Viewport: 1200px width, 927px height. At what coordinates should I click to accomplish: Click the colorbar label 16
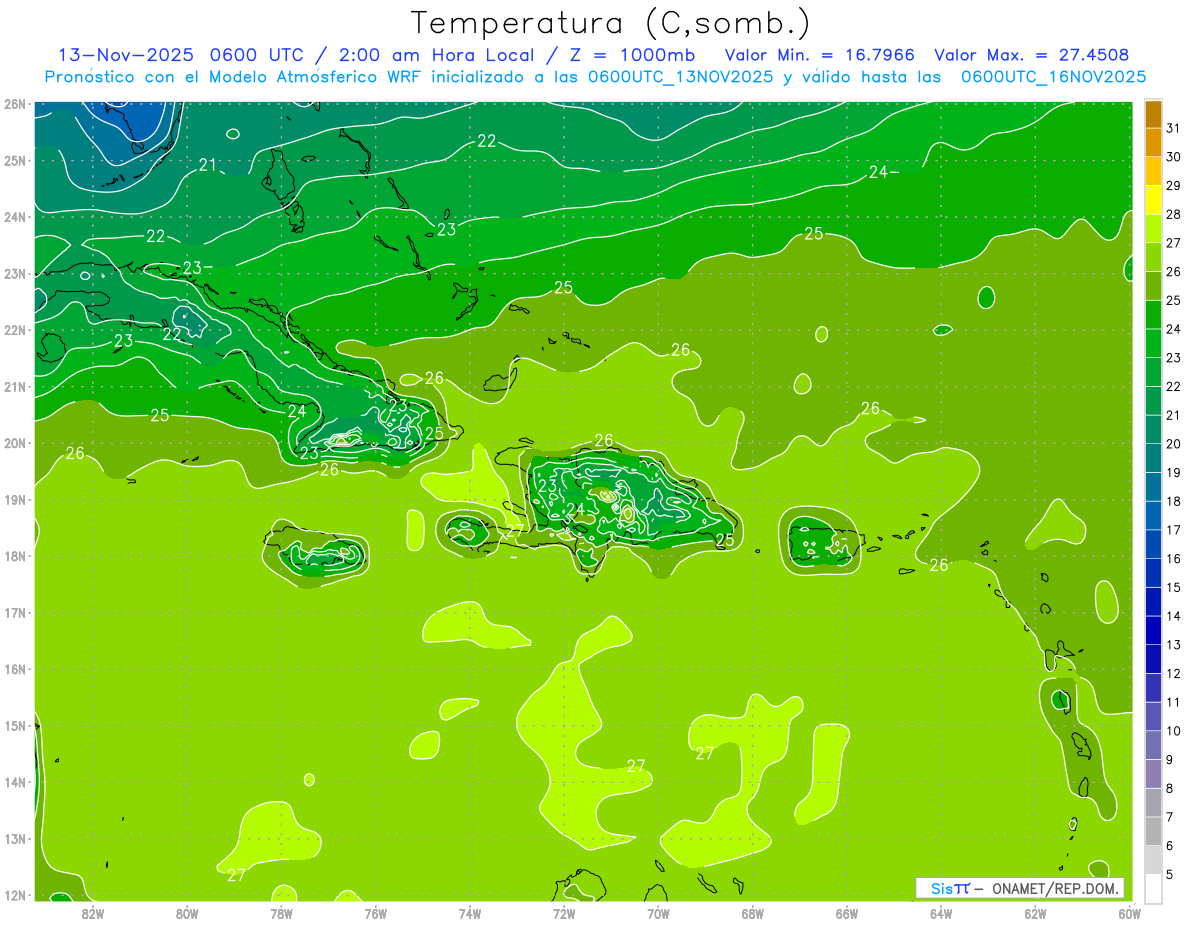pos(1174,559)
